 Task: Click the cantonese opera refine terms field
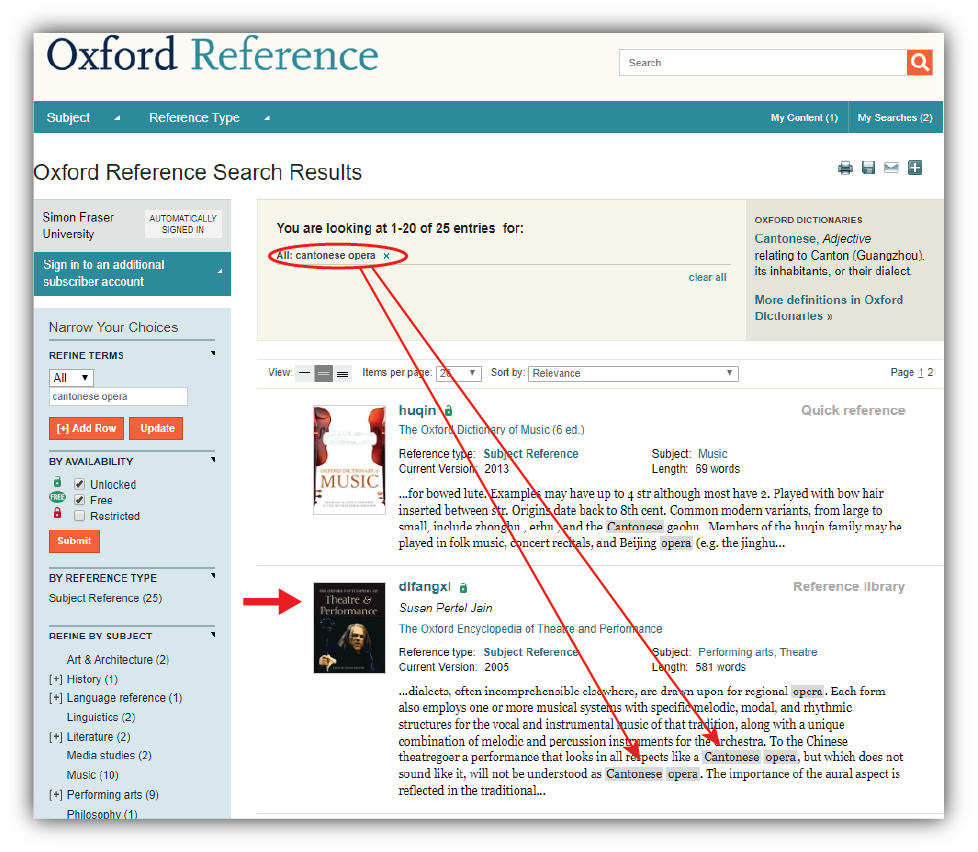118,397
